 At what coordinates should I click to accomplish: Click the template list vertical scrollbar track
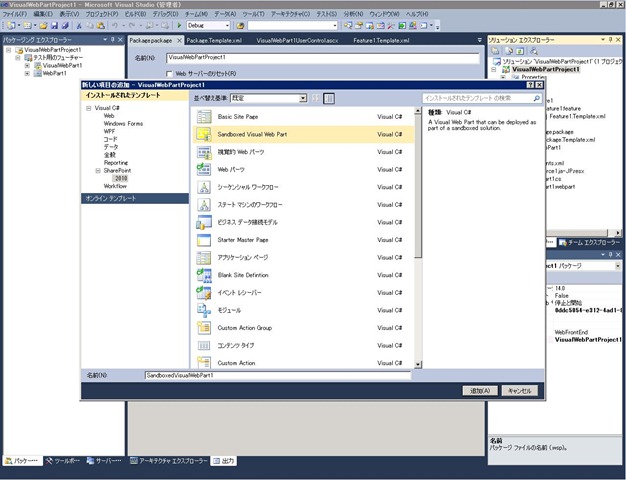click(x=418, y=311)
